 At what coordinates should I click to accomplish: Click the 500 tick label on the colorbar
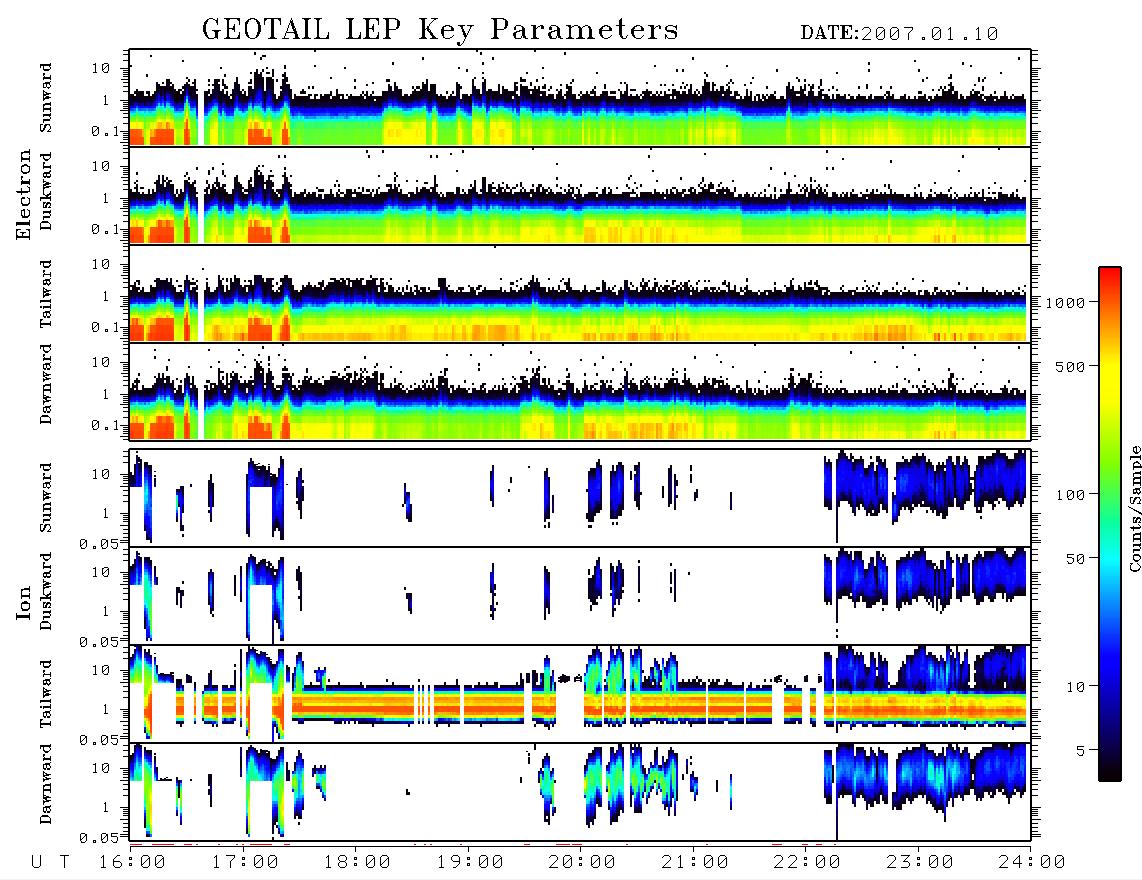1070,366
